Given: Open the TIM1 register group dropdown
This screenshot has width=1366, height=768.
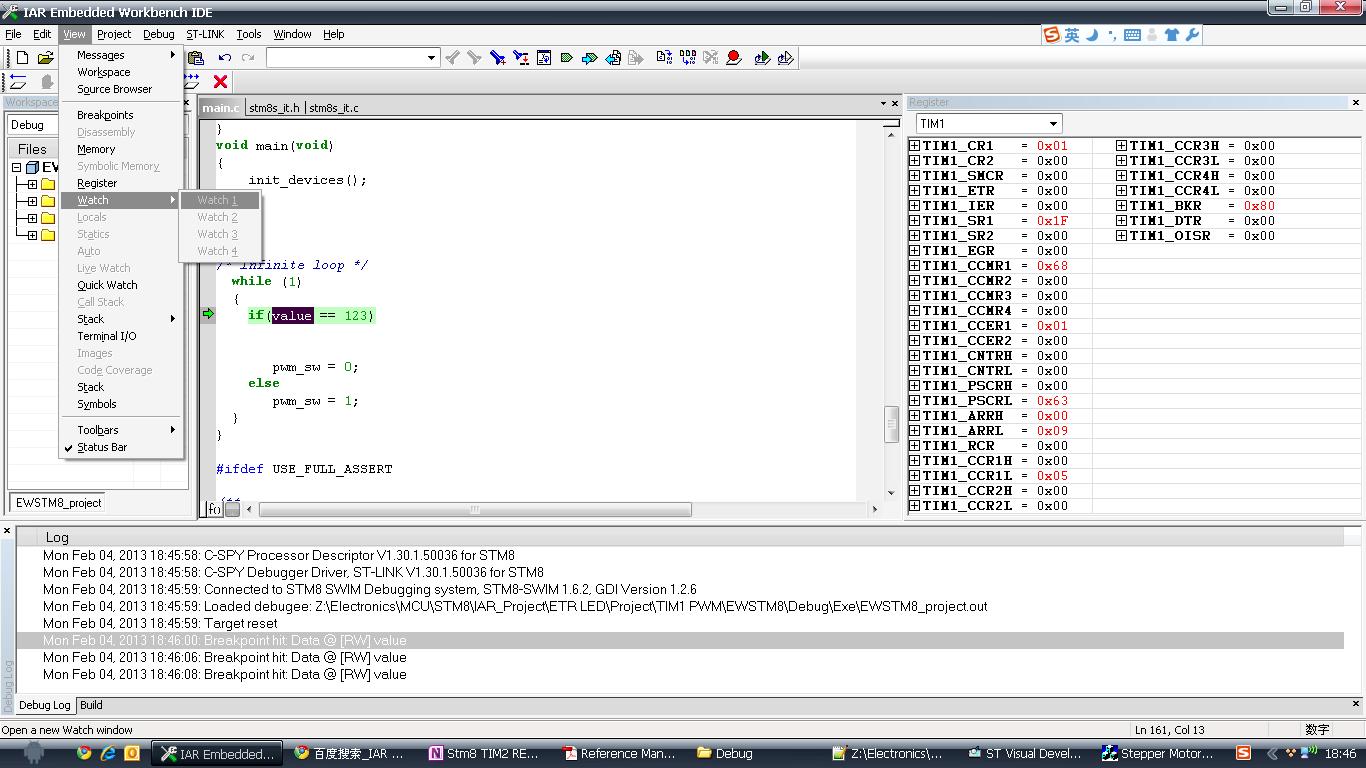Looking at the screenshot, I should (x=1053, y=124).
